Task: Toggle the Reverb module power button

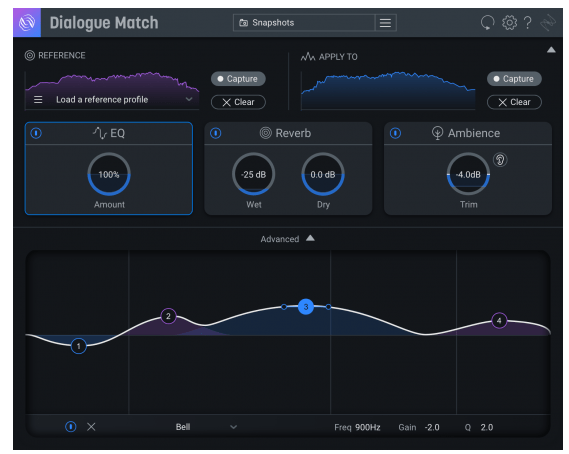Action: [216, 133]
